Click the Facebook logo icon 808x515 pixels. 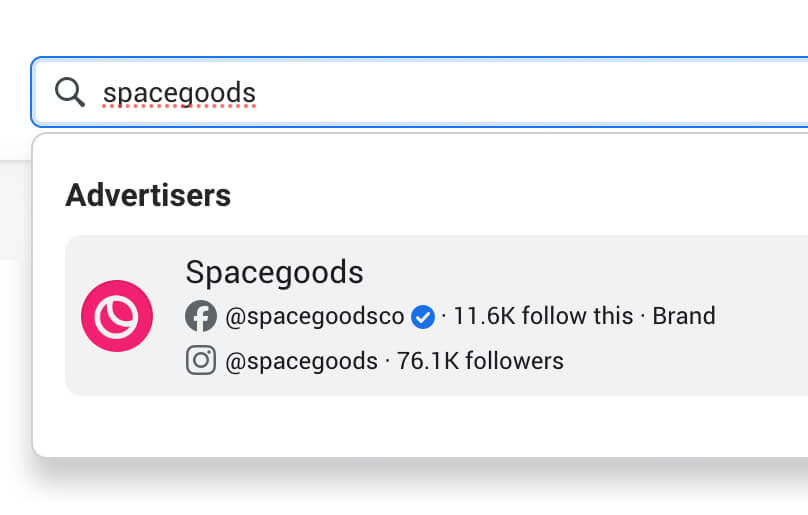(201, 317)
